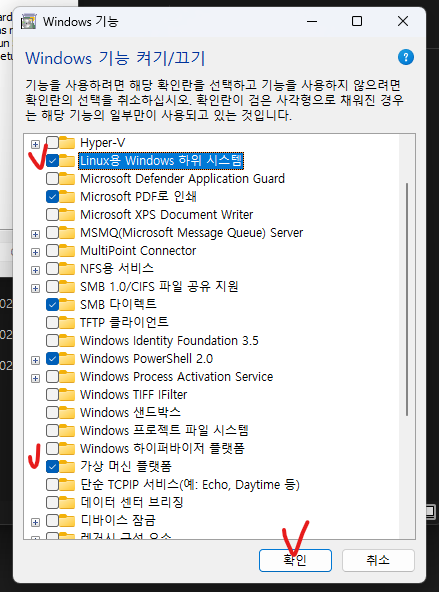The image size is (439, 592).
Task: Check Windows Identity Foundation 3.5 checkbox
Action: [52, 341]
